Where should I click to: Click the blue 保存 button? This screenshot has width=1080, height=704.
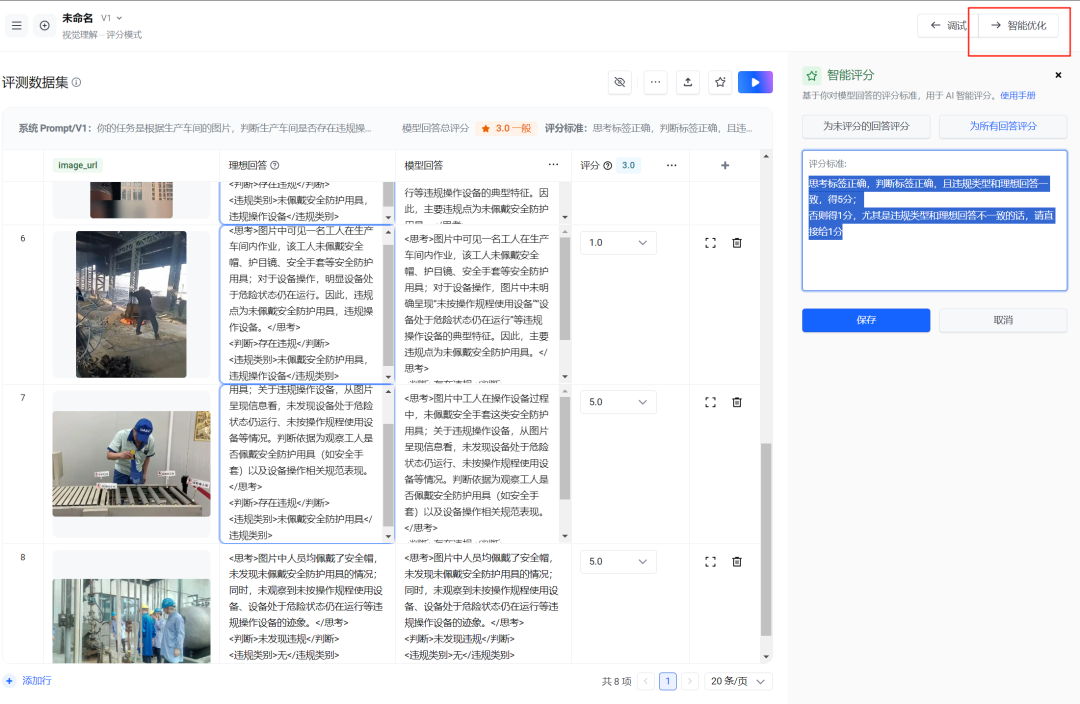click(x=866, y=320)
